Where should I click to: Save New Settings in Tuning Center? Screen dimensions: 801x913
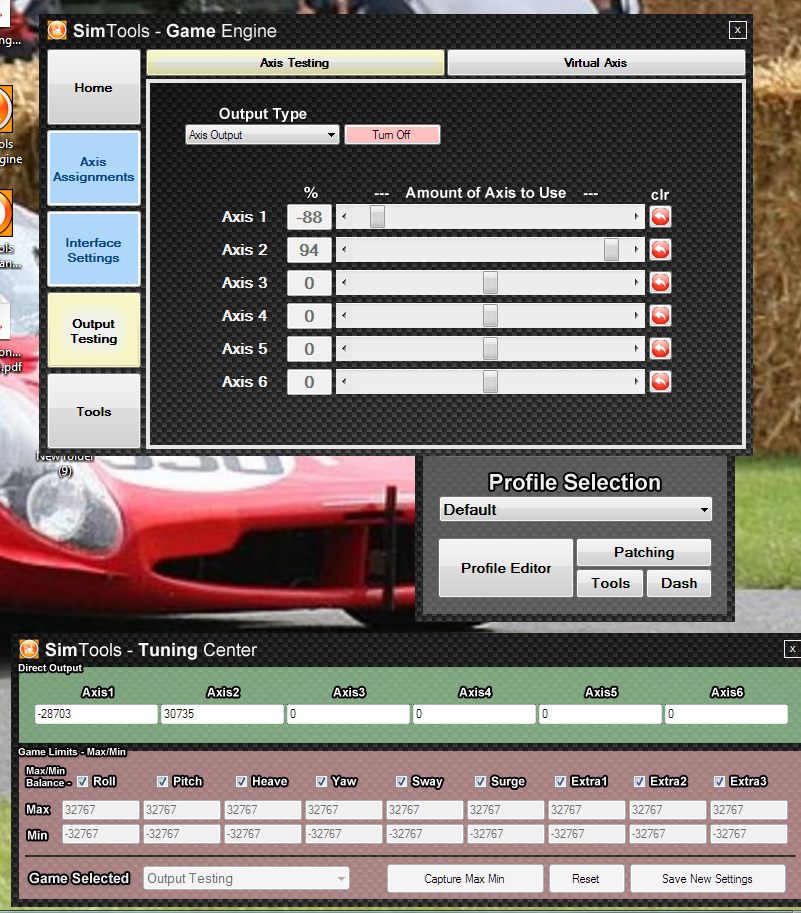707,879
